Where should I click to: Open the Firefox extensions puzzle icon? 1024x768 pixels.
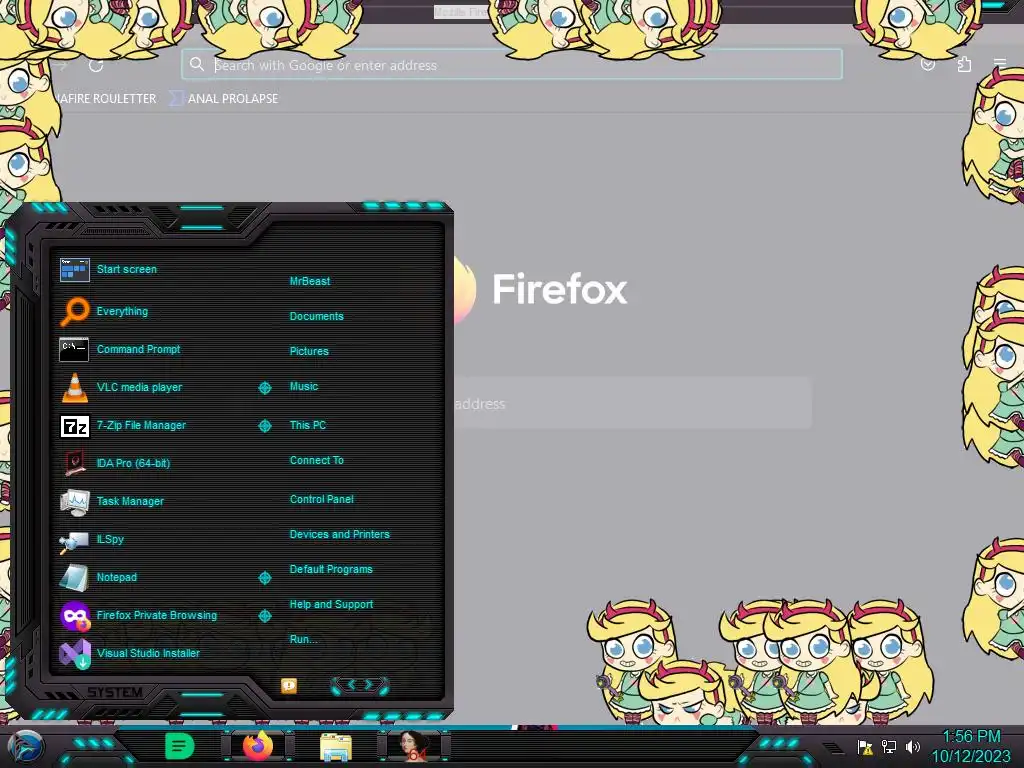click(x=964, y=64)
